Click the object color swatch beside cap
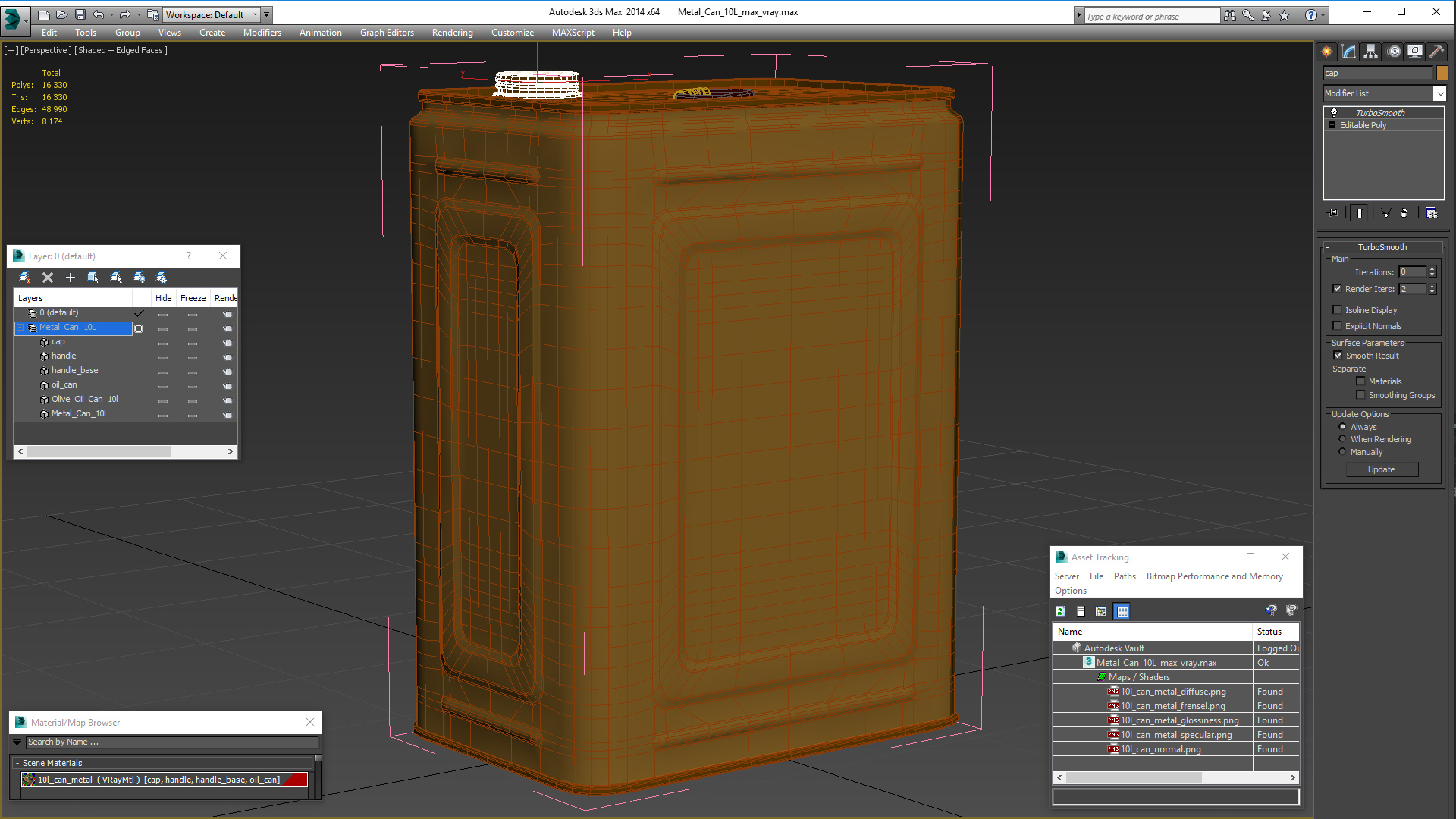This screenshot has height=819, width=1456. click(1442, 73)
